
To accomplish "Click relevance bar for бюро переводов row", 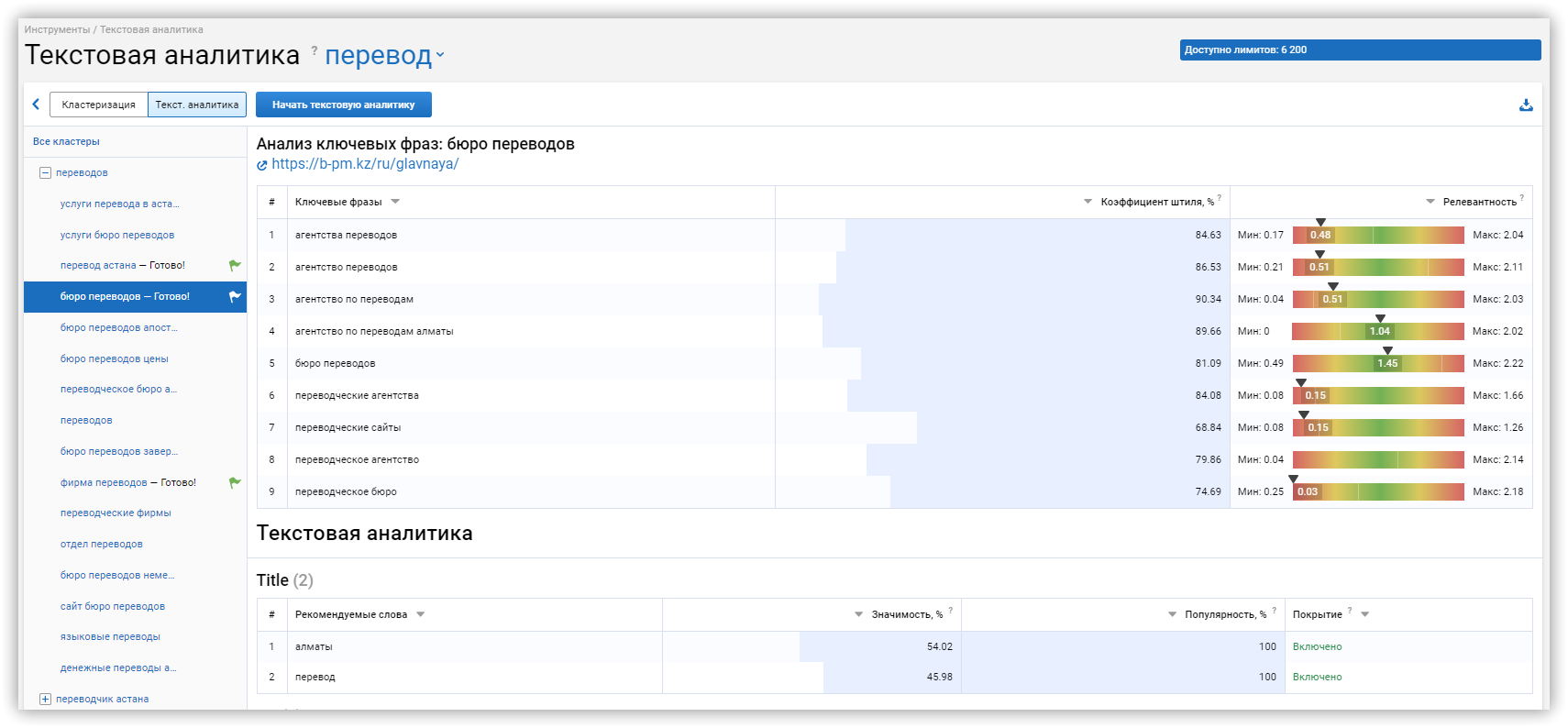I will coord(1378,363).
